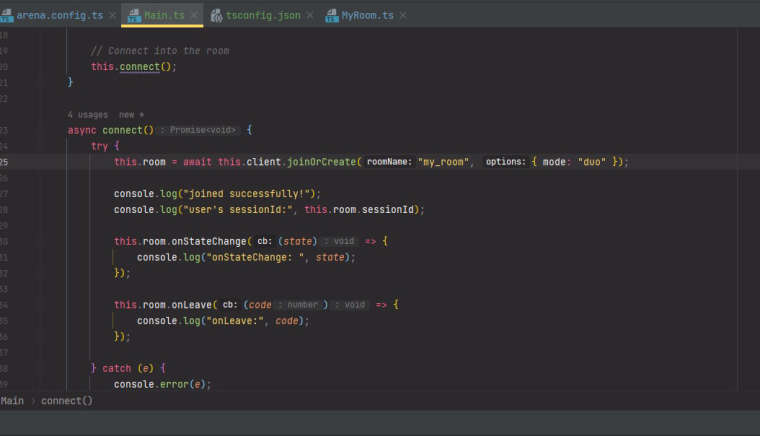This screenshot has height=436, width=760.
Task: Select the Main.ts editor tab
Action: point(164,16)
